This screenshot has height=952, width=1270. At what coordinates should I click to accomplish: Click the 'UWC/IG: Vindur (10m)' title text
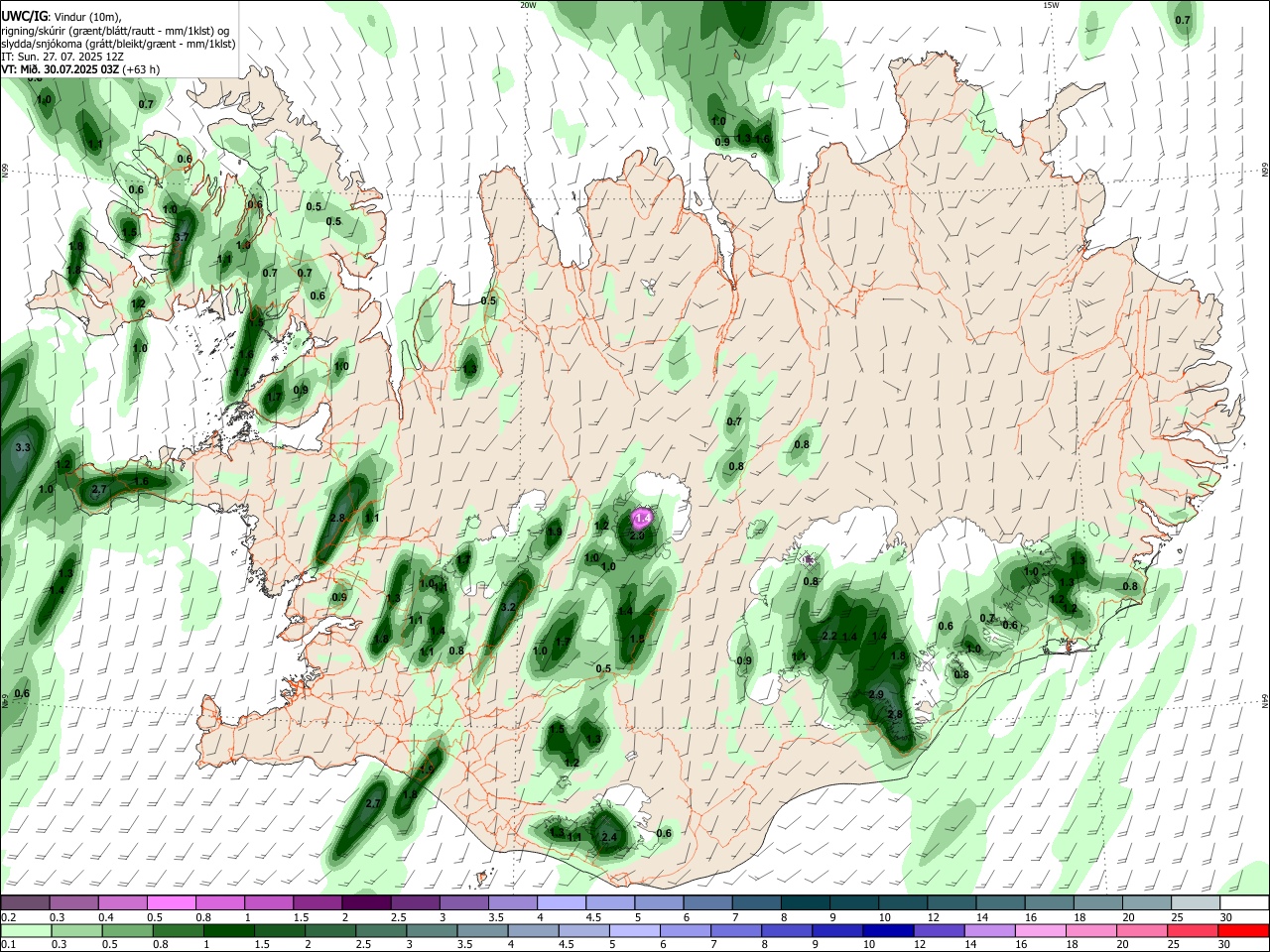click(x=62, y=17)
